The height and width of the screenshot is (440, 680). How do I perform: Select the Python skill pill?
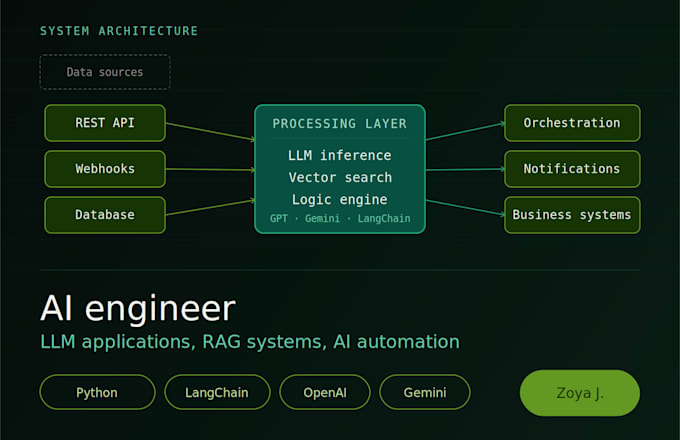pyautogui.click(x=97, y=392)
